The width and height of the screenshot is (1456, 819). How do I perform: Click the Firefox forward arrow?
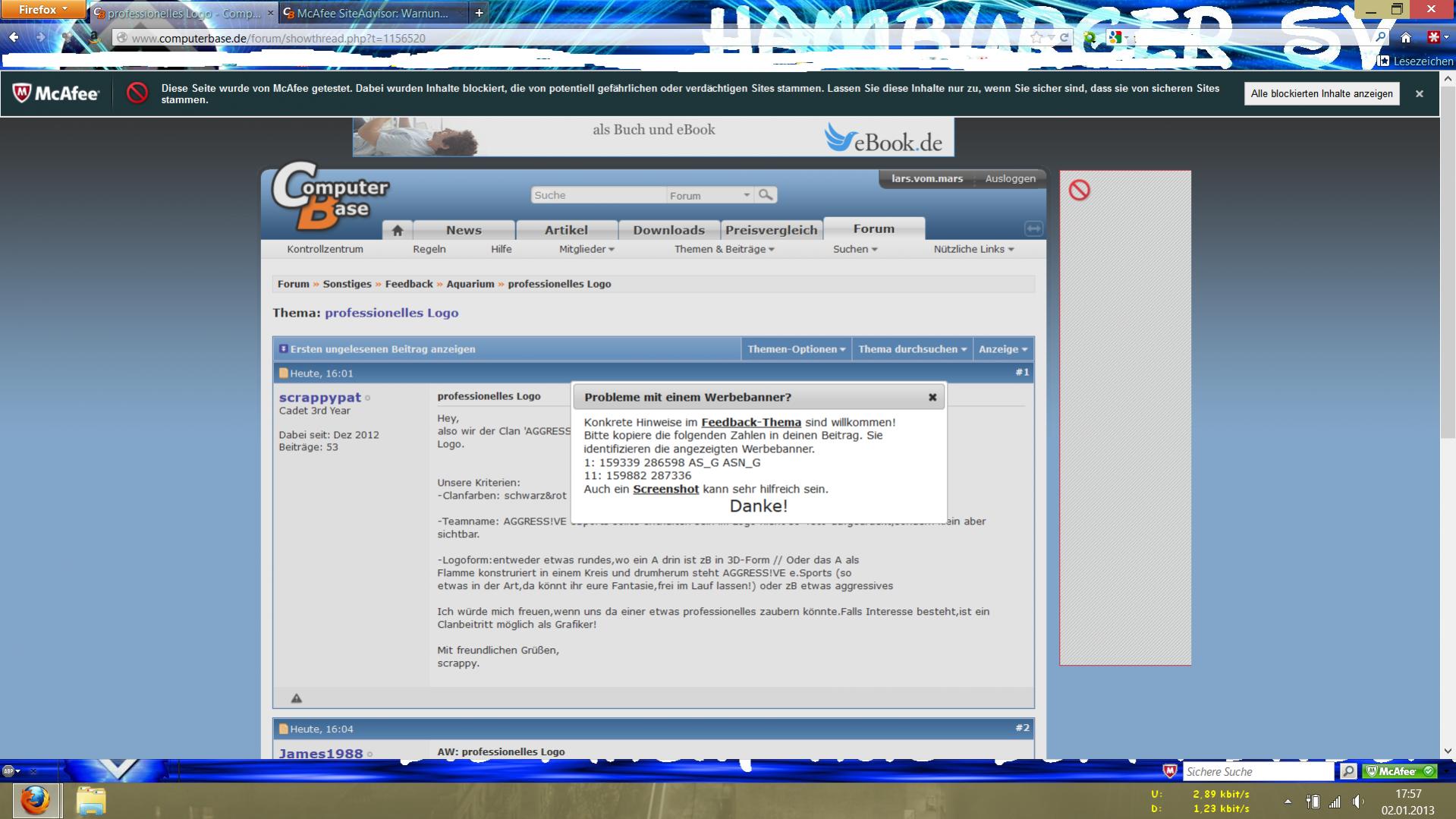[x=40, y=37]
